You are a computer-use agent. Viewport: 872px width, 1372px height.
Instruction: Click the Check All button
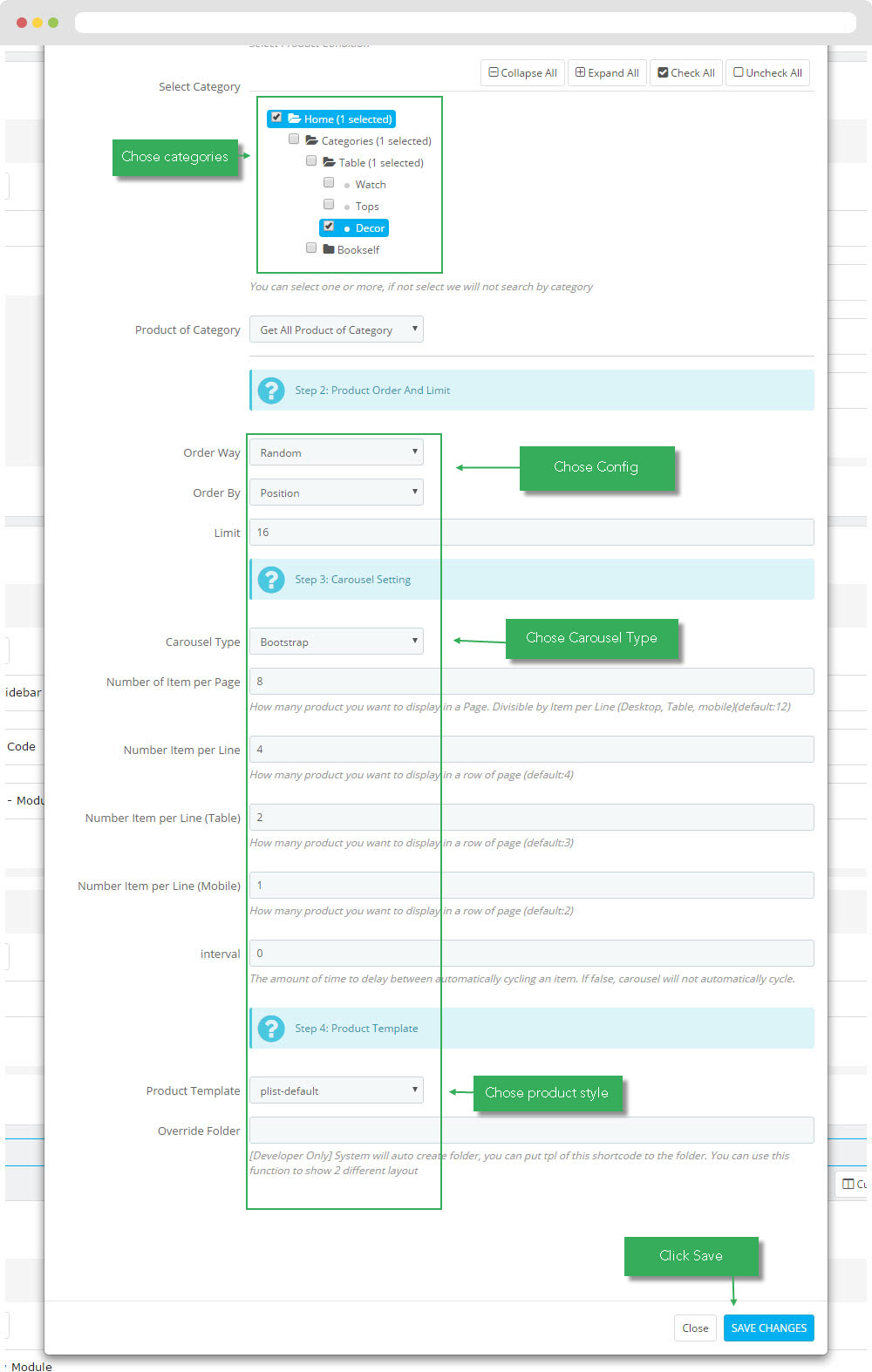pyautogui.click(x=686, y=73)
